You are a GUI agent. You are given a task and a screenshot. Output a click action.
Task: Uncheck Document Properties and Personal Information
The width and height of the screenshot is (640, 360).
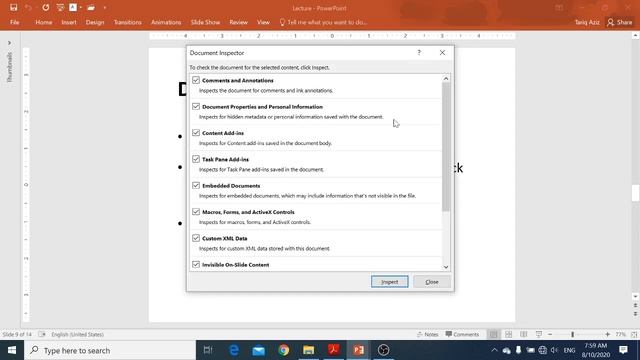click(x=196, y=107)
